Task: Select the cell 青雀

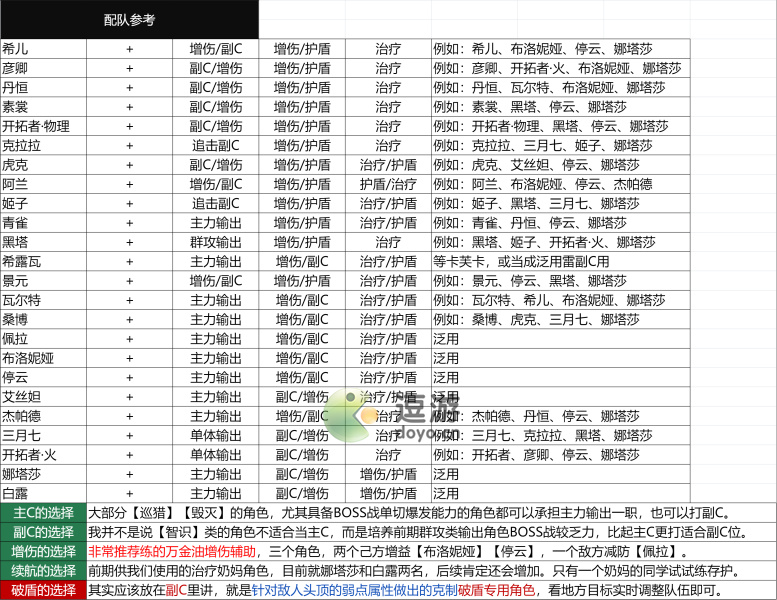Action: (x=44, y=223)
